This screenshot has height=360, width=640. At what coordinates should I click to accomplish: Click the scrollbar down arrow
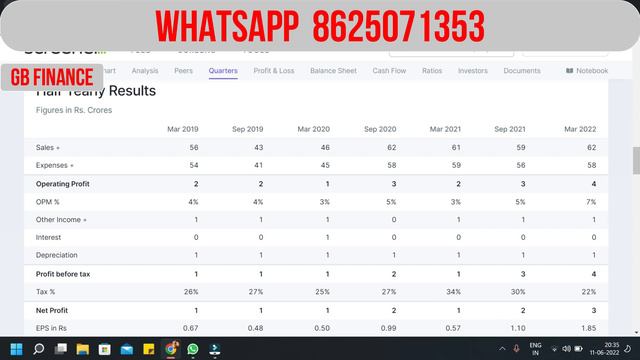[636, 333]
